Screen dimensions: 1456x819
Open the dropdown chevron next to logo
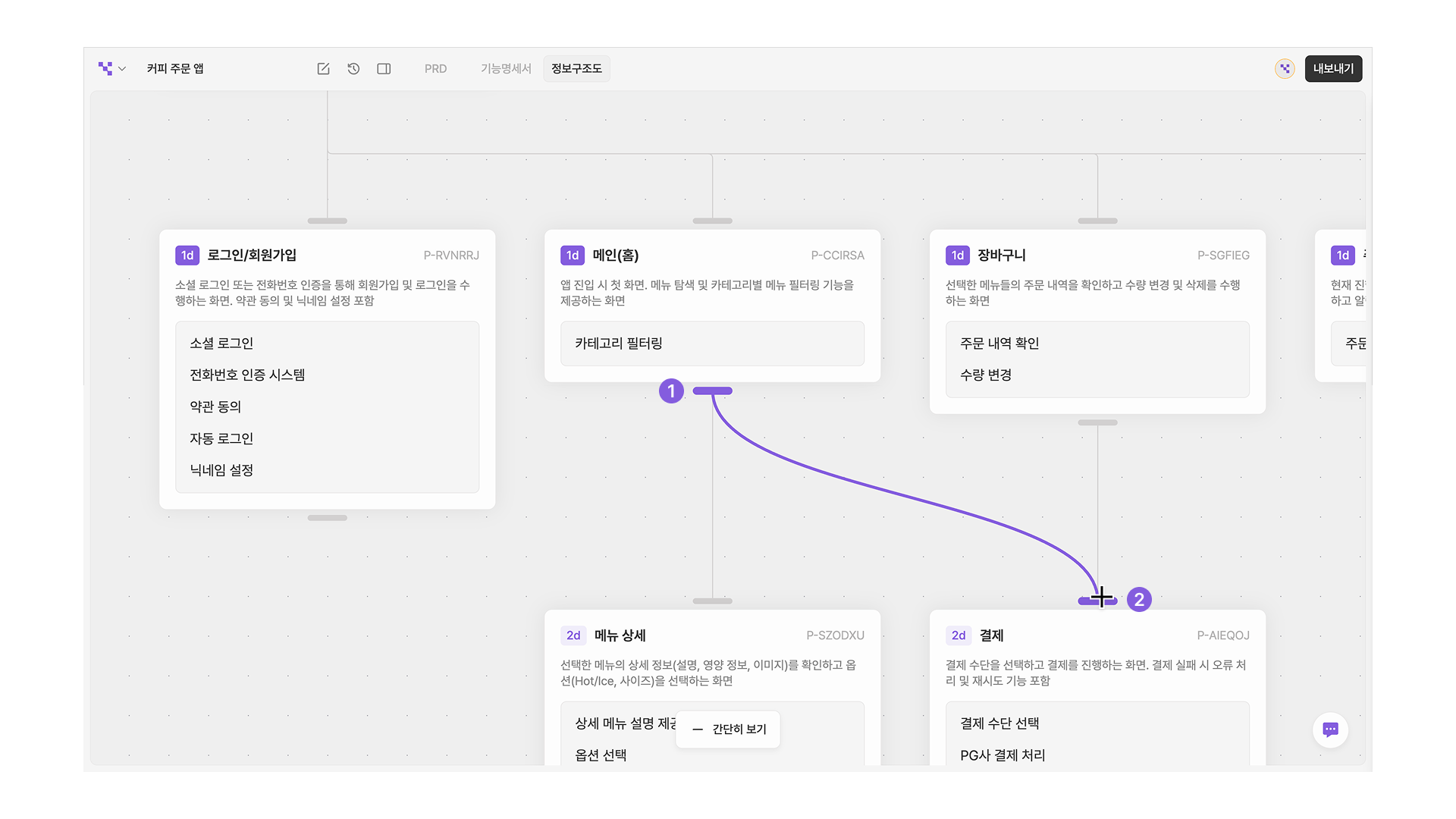click(x=122, y=69)
